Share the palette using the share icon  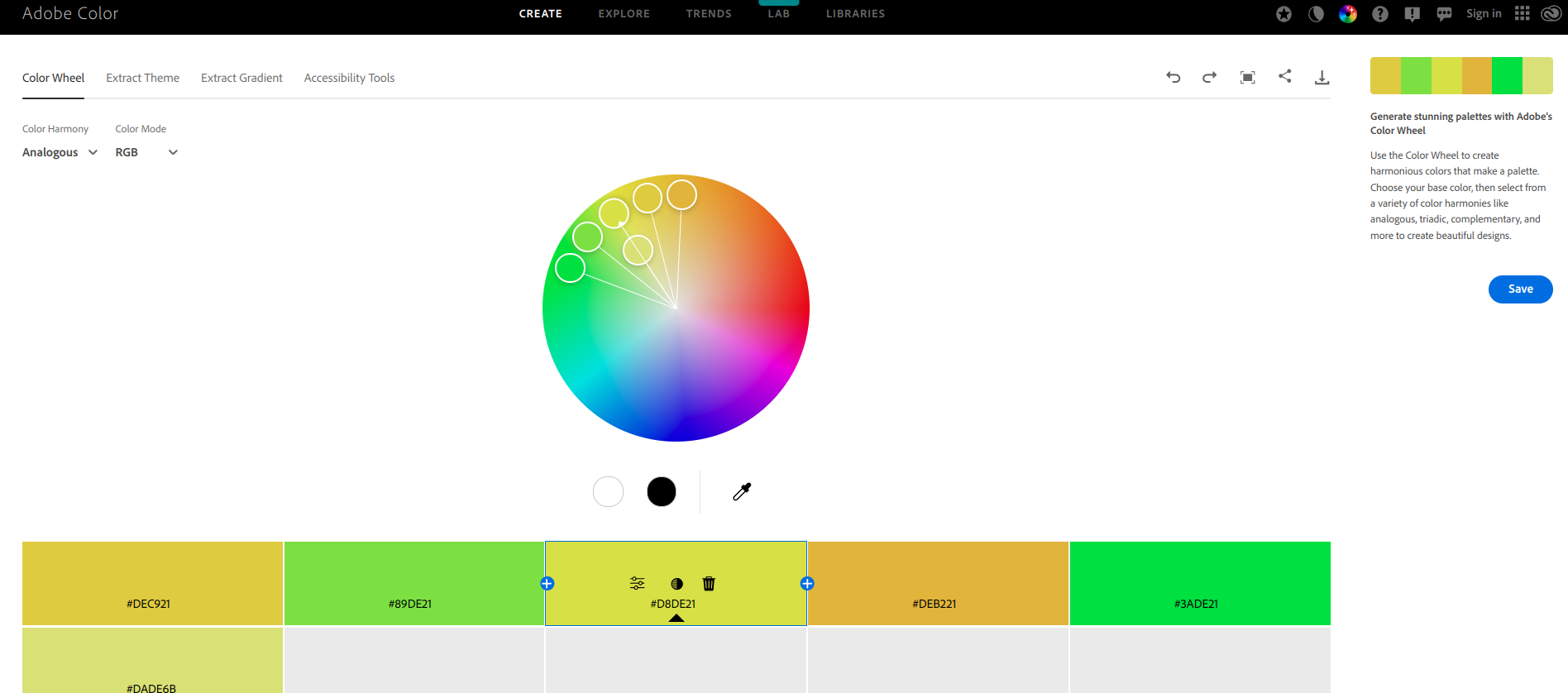click(x=1284, y=76)
